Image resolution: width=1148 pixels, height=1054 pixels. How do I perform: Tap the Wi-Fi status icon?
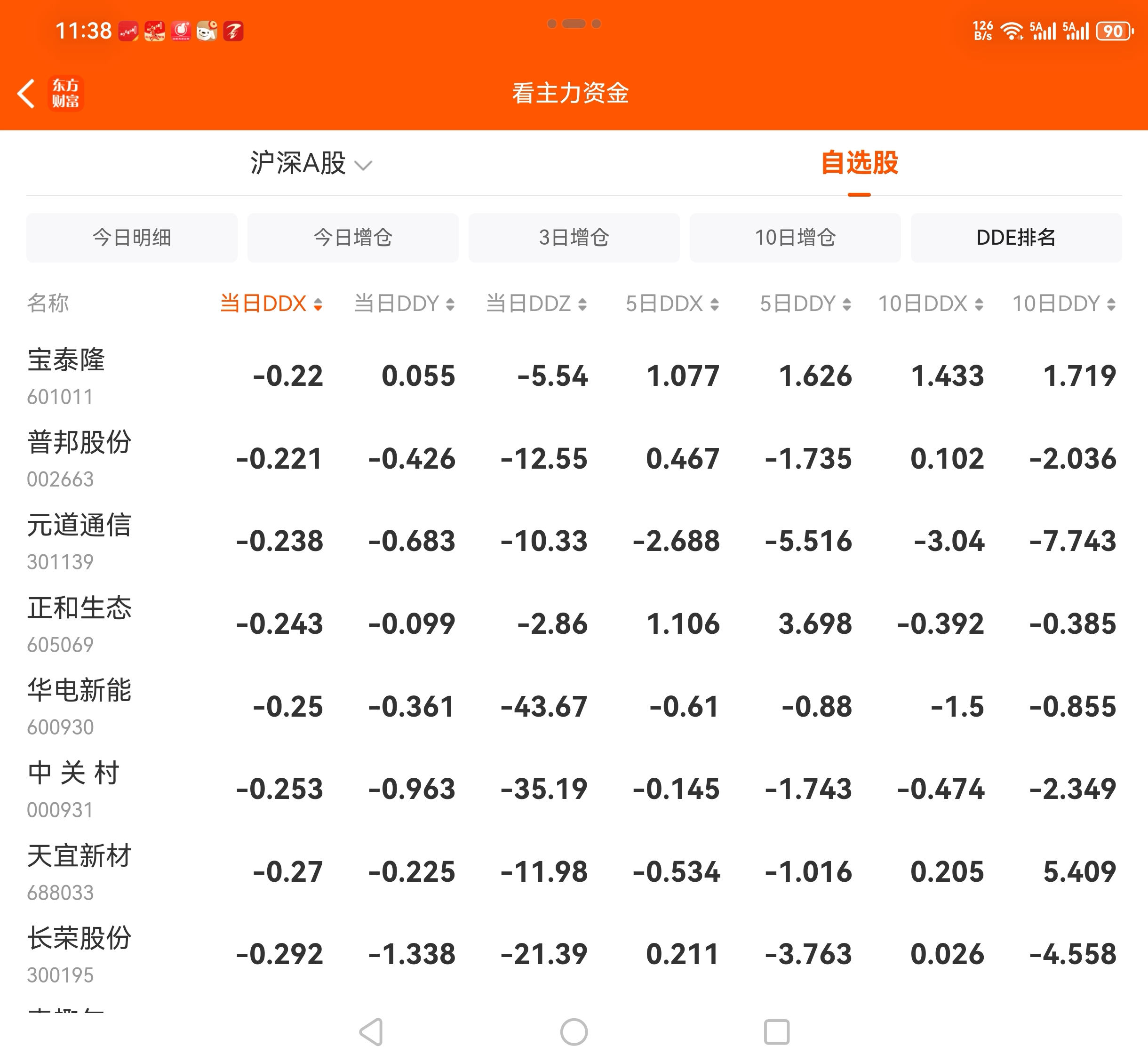1012,31
